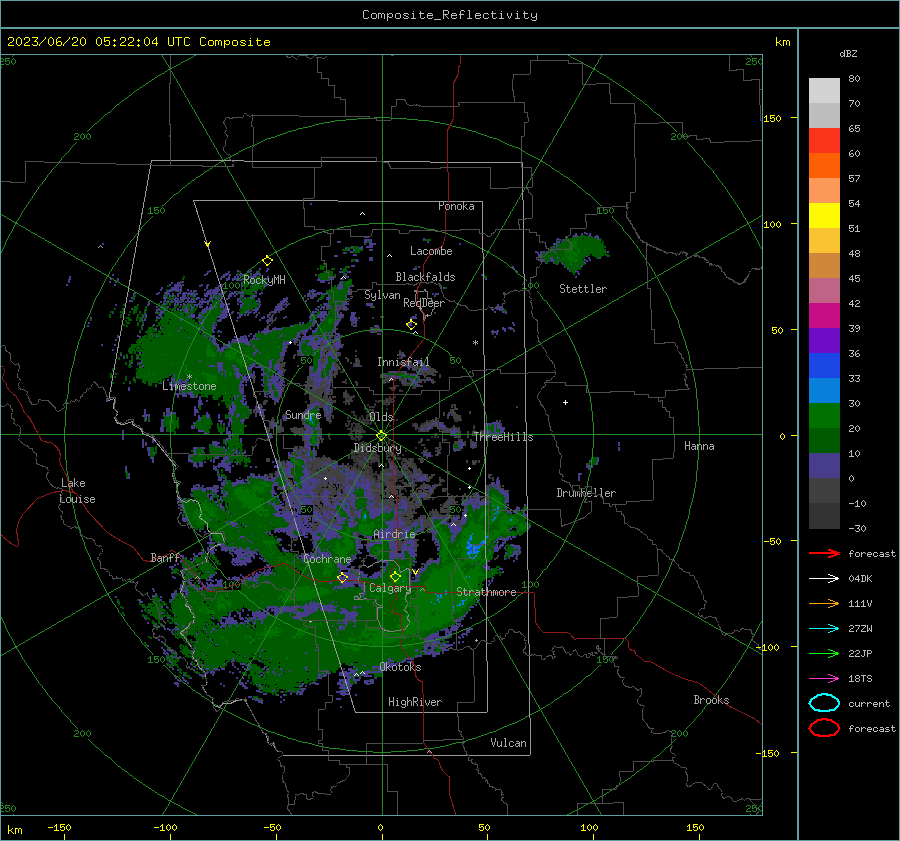The width and height of the screenshot is (900, 841).
Task: Click the Calgary city label
Action: (x=390, y=588)
